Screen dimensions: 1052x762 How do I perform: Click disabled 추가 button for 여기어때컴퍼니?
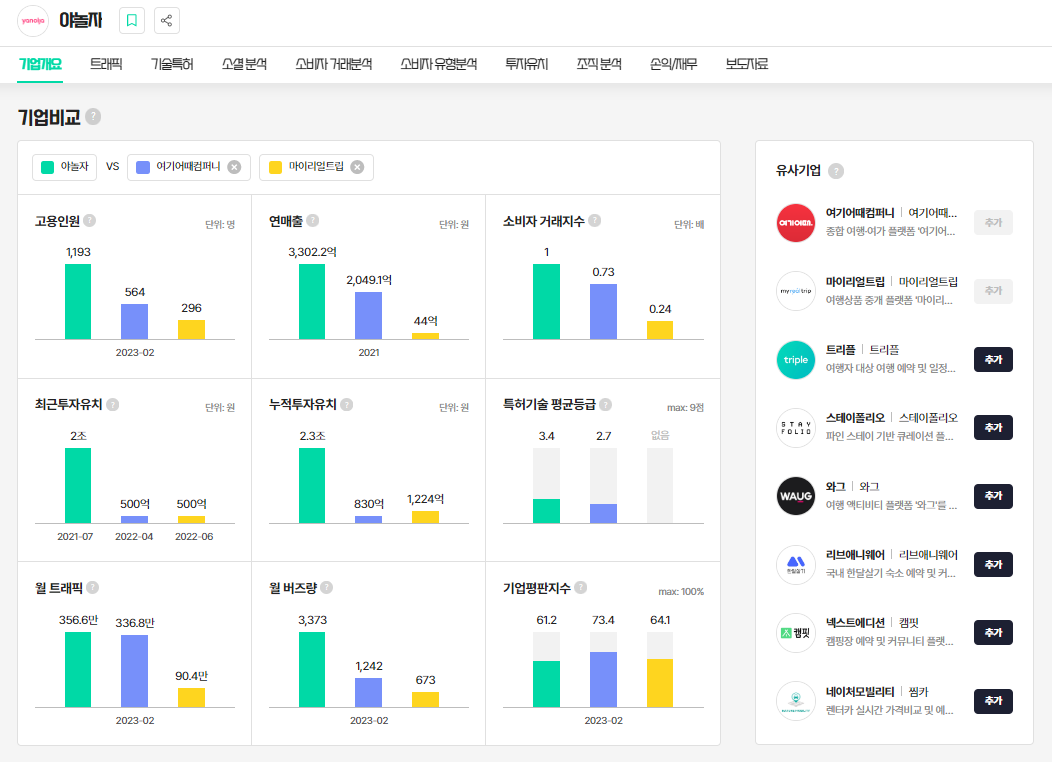point(993,223)
